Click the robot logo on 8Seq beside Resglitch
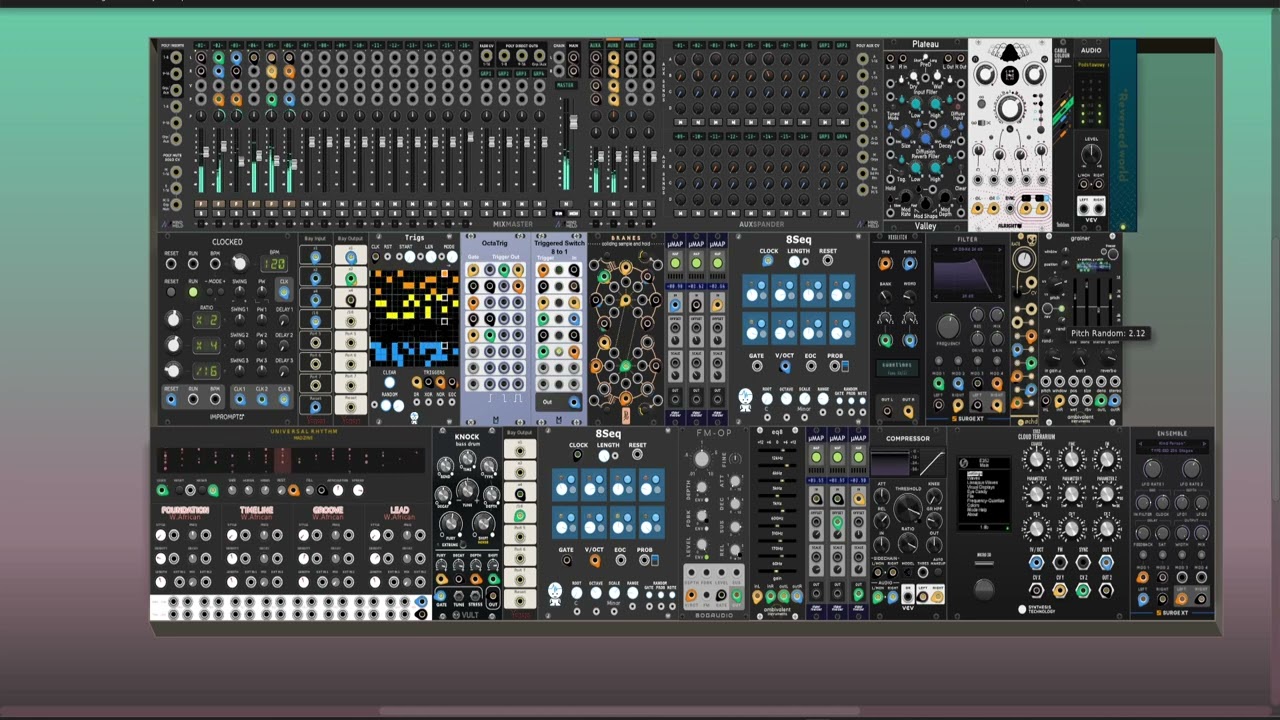 click(745, 400)
